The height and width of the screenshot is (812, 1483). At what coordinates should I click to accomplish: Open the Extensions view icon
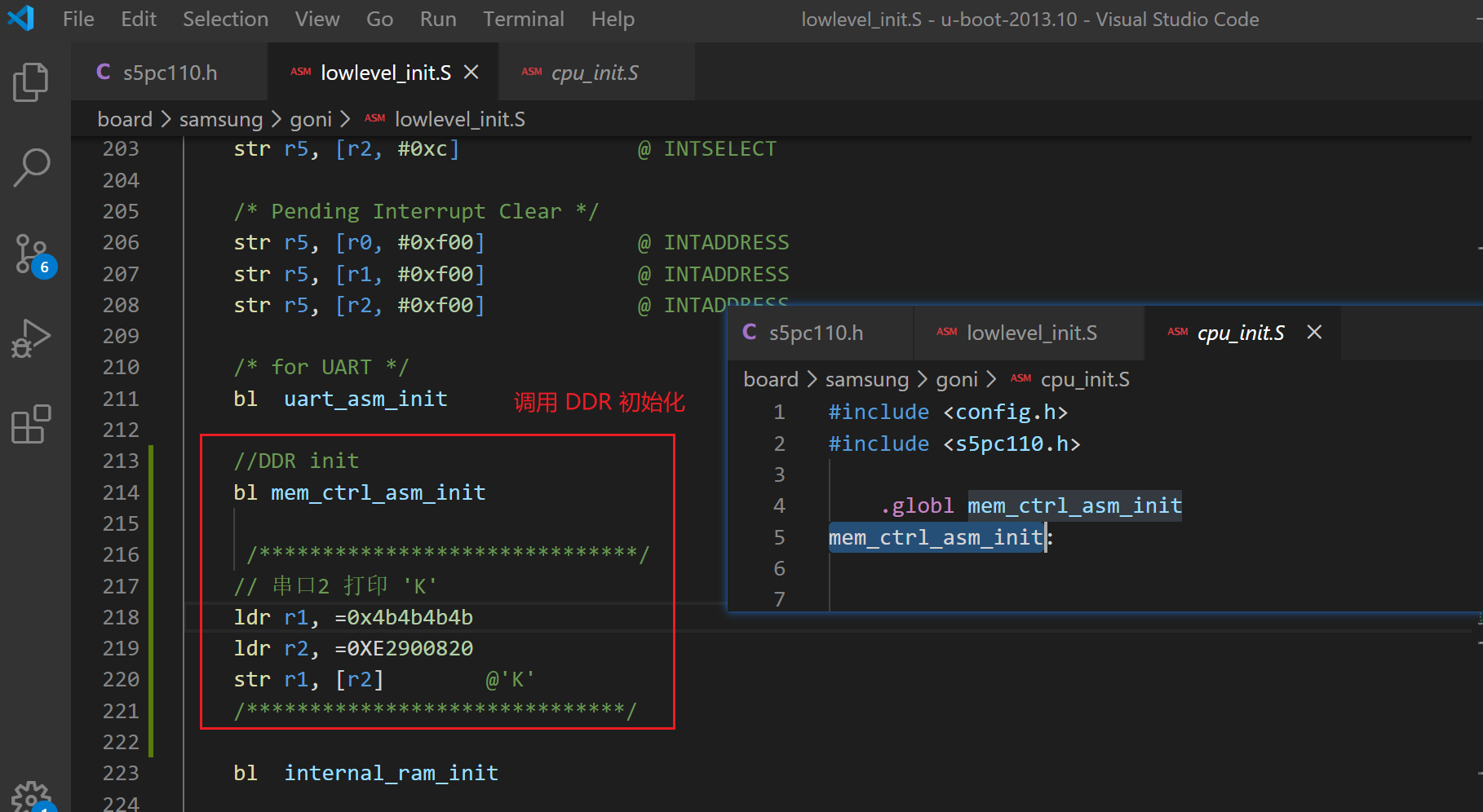(x=31, y=424)
